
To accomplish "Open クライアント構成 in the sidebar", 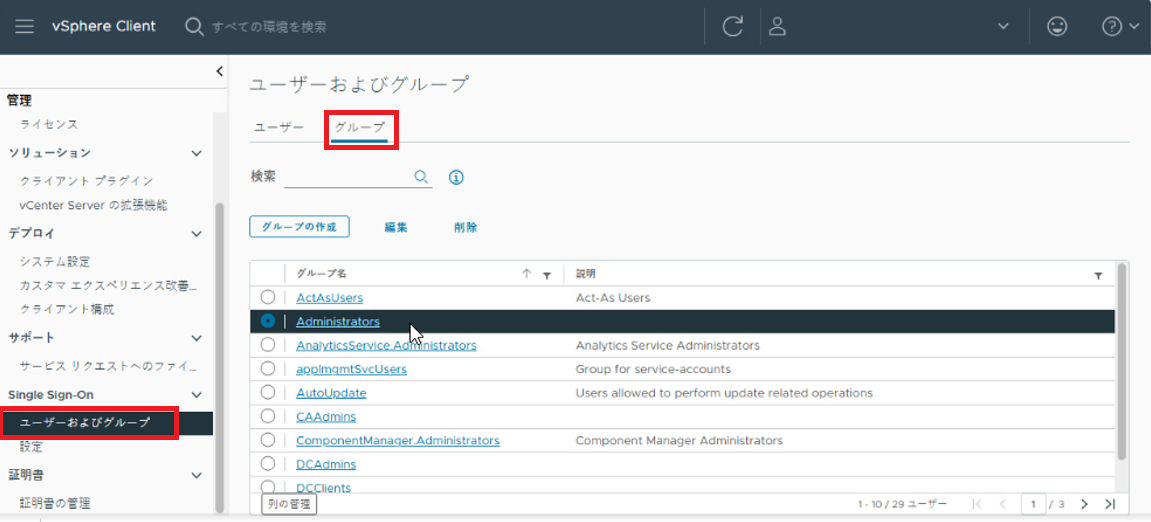I will [x=68, y=309].
